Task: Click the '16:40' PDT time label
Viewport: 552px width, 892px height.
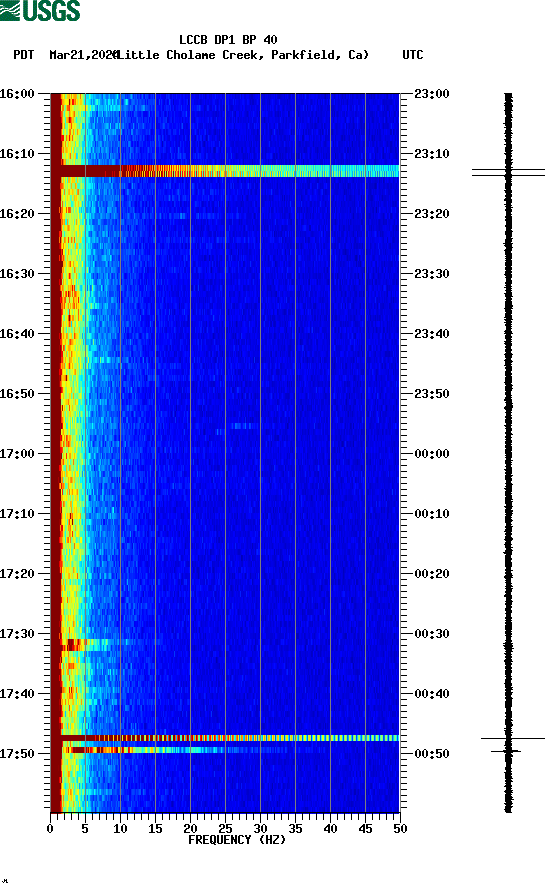Action: click(x=17, y=334)
